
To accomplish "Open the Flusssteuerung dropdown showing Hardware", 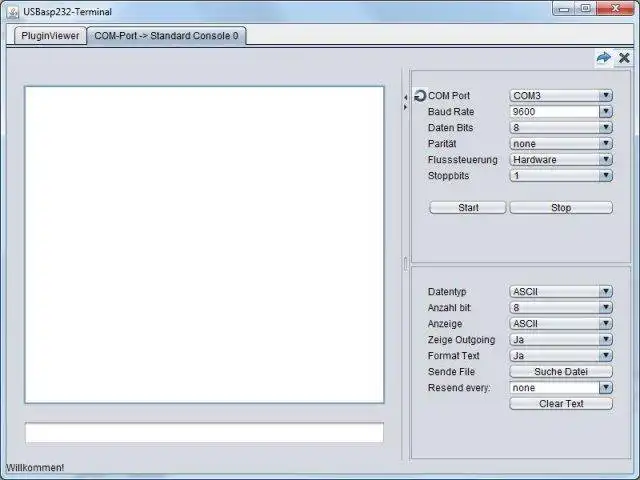I will 561,160.
